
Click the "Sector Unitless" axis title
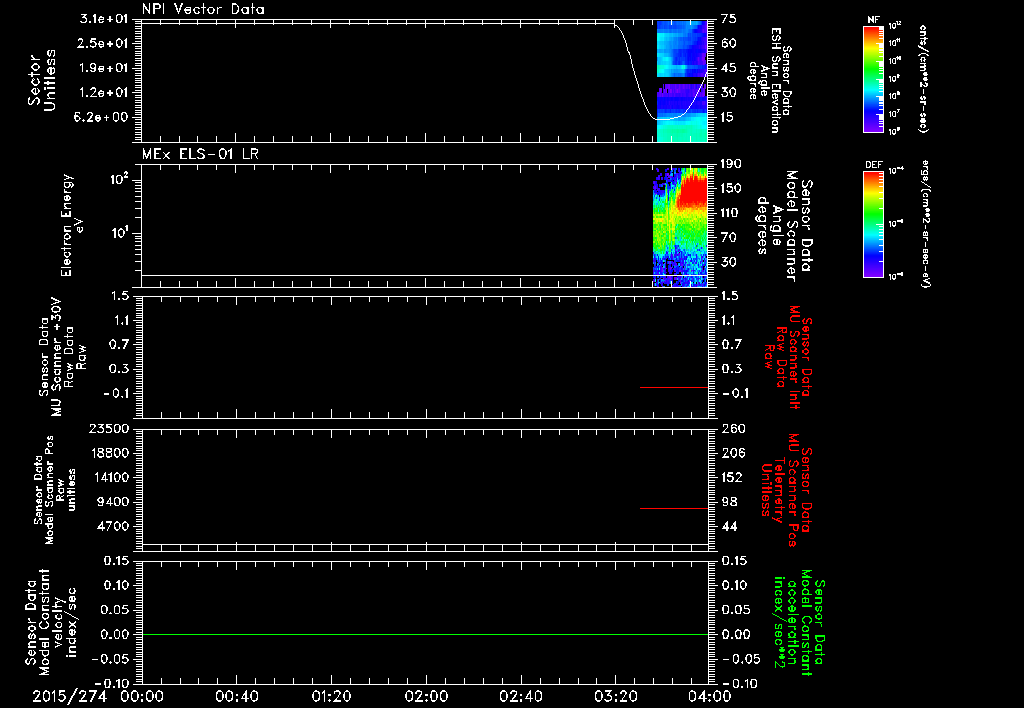(42, 80)
